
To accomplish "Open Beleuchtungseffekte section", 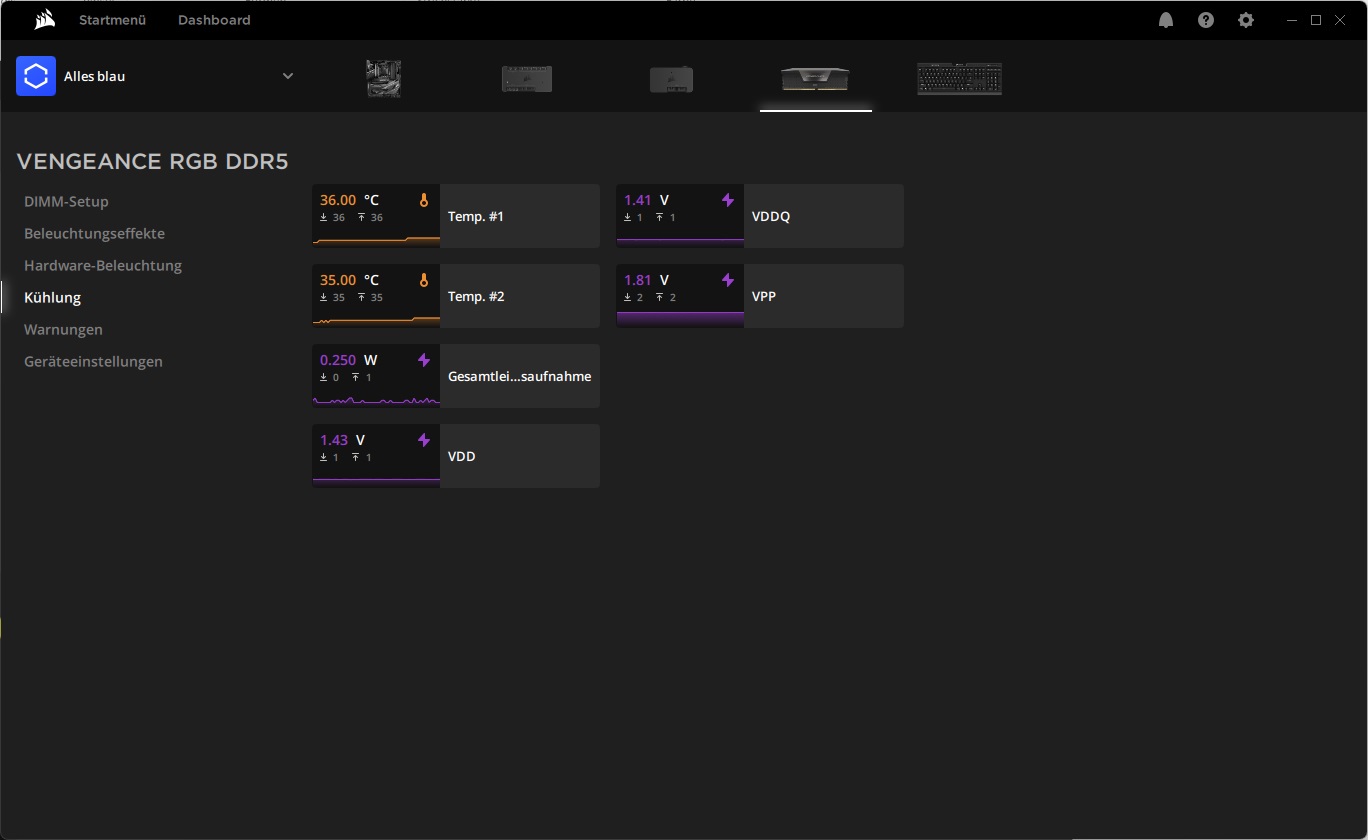I will click(94, 233).
